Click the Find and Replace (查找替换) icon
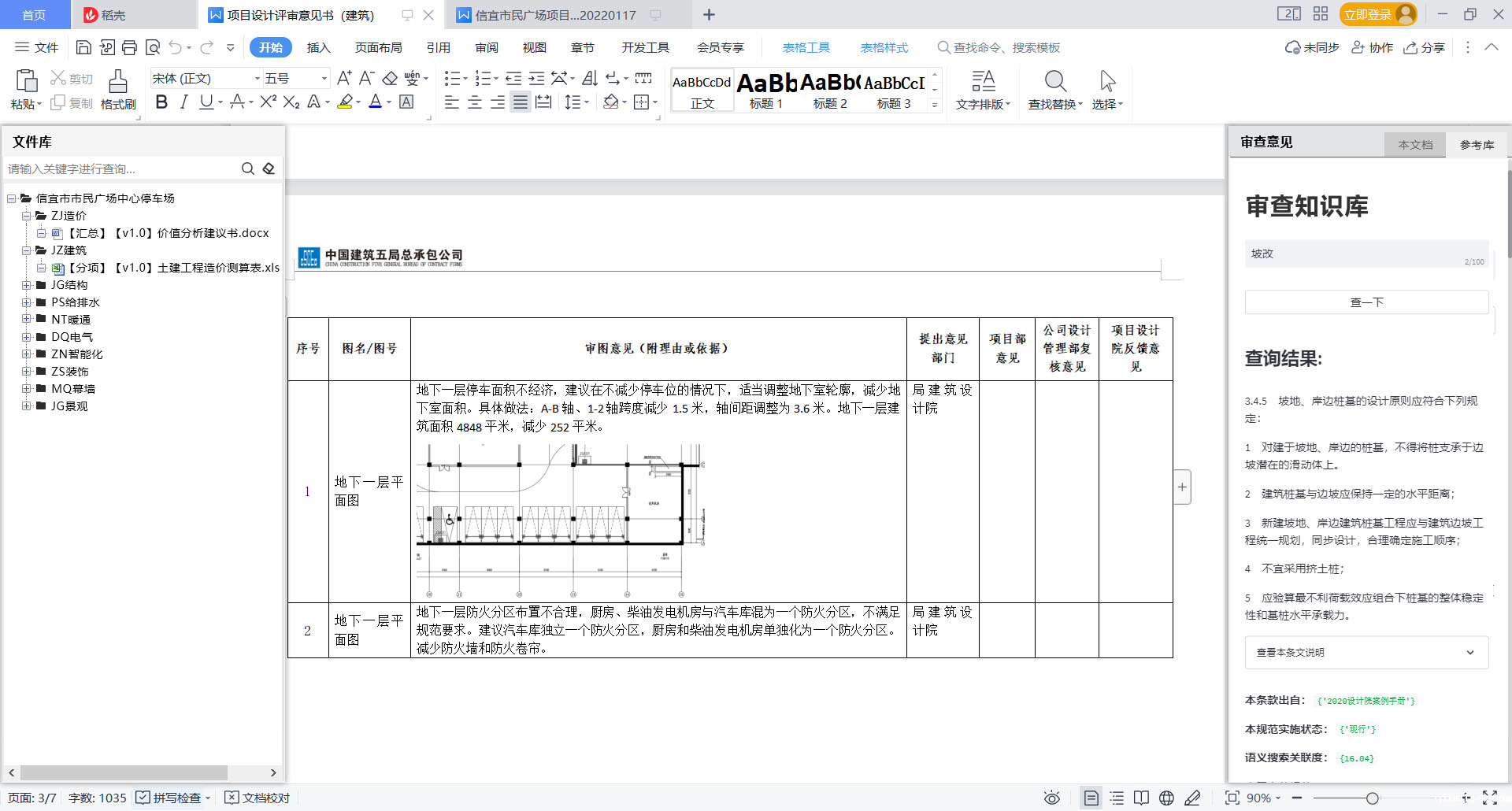The width and height of the screenshot is (1512, 811). [x=1054, y=82]
